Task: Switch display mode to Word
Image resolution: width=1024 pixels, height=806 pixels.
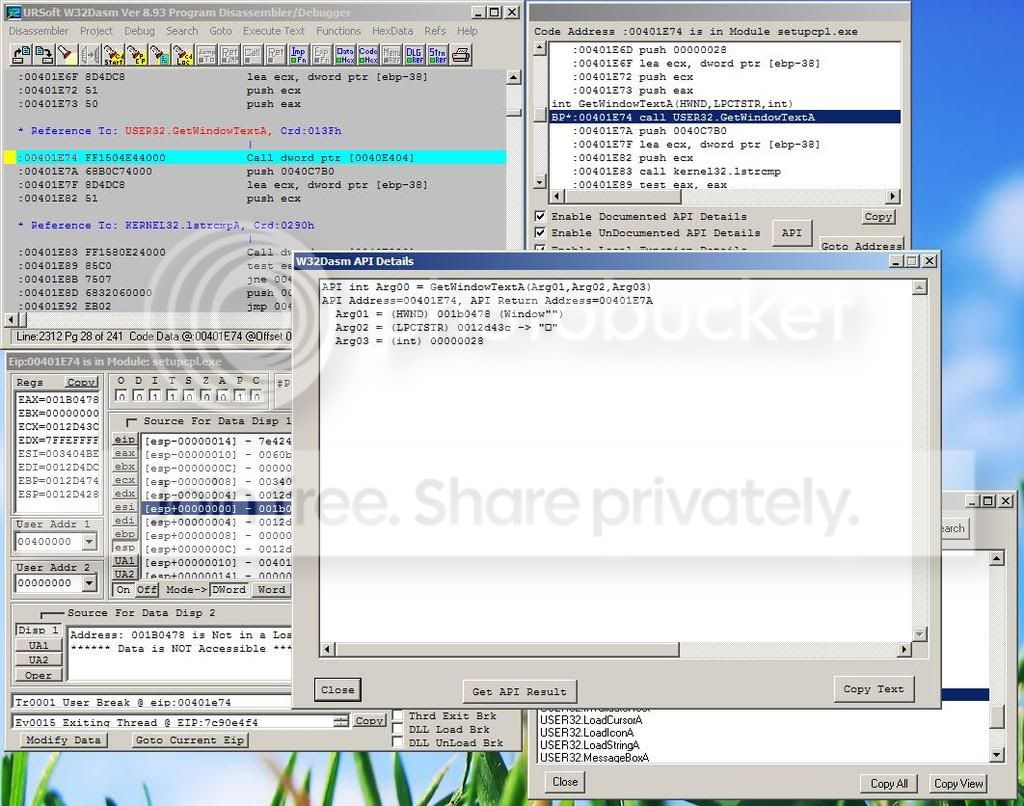Action: [272, 589]
